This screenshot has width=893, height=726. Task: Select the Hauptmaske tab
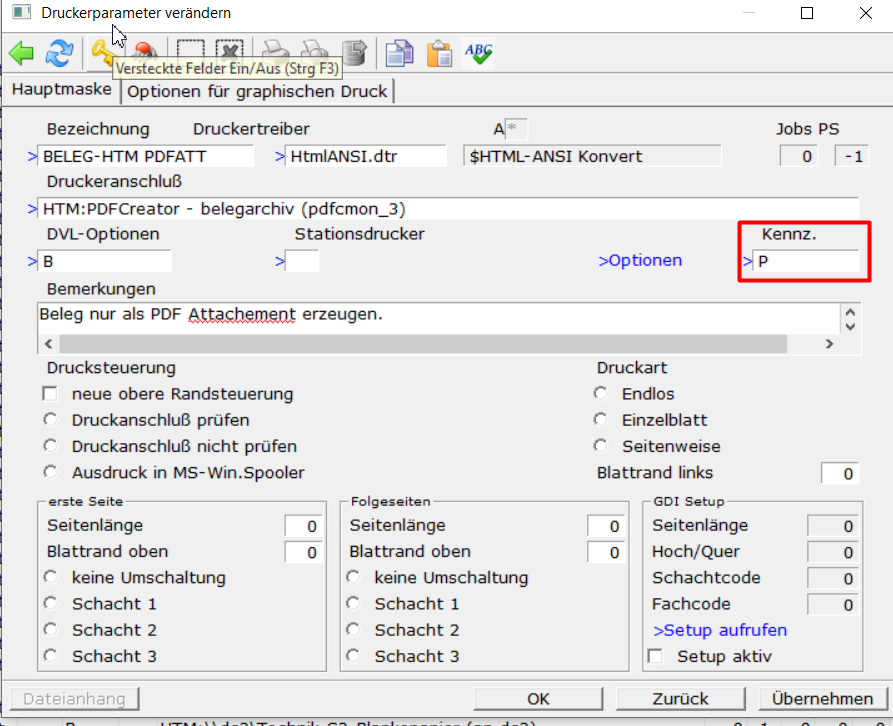coord(61,90)
